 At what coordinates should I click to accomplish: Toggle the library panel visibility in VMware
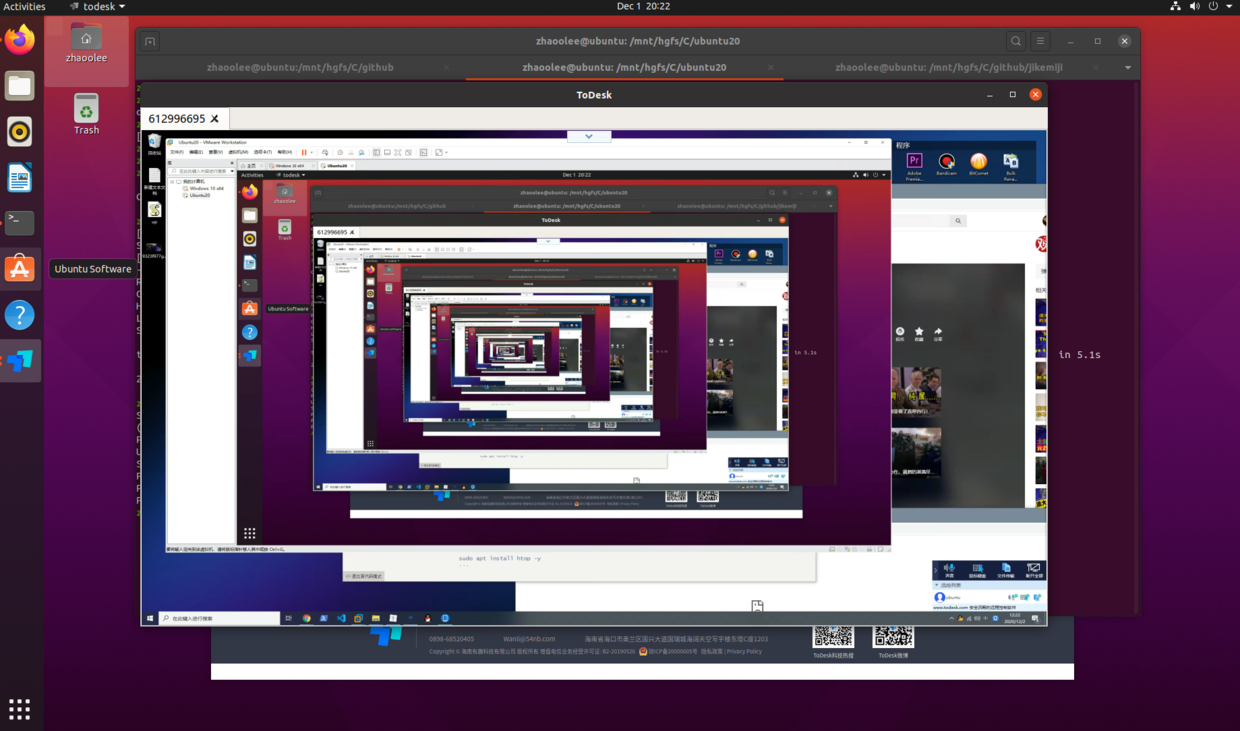click(376, 152)
